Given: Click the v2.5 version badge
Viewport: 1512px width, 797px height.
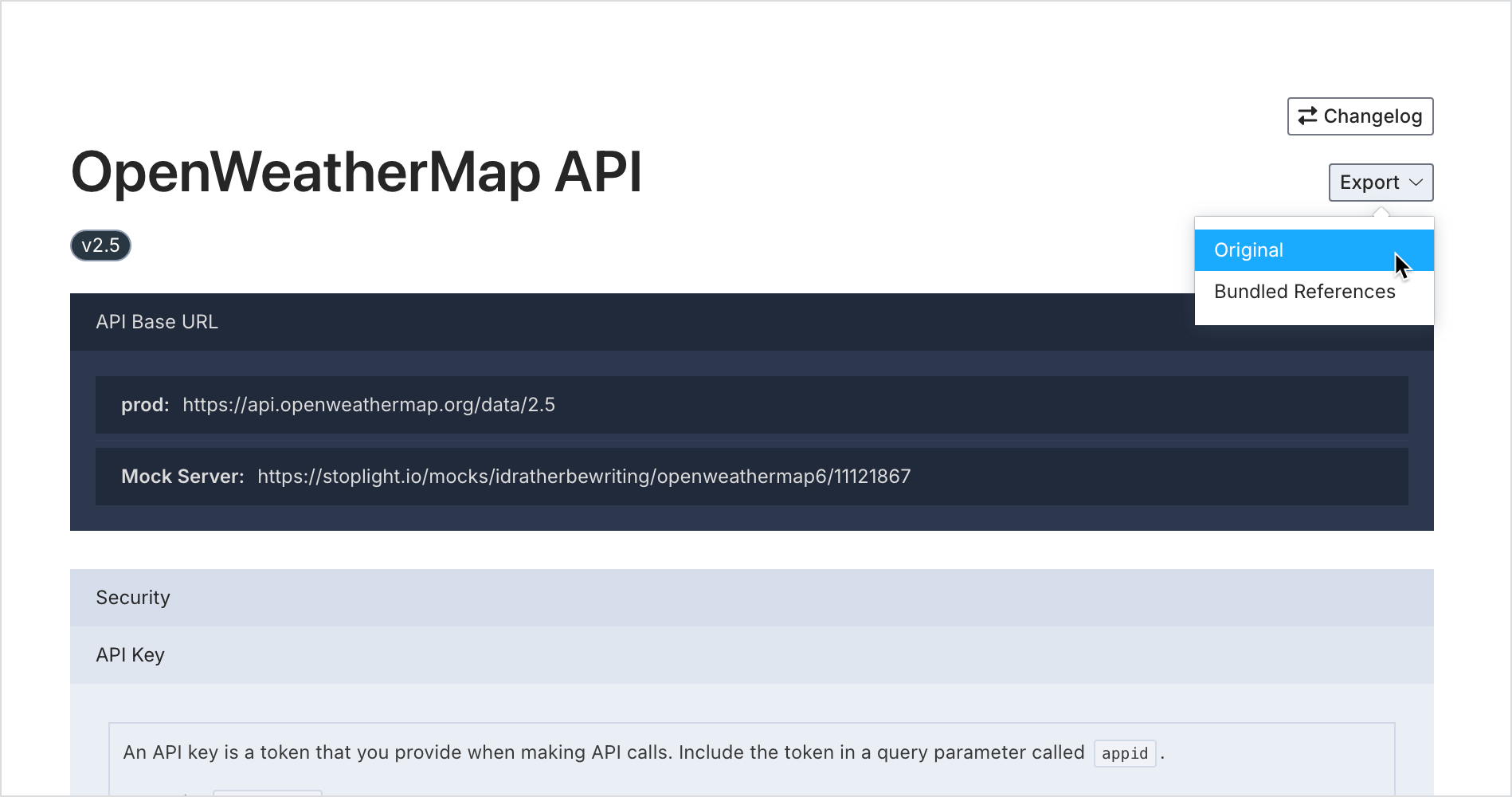Looking at the screenshot, I should [100, 245].
